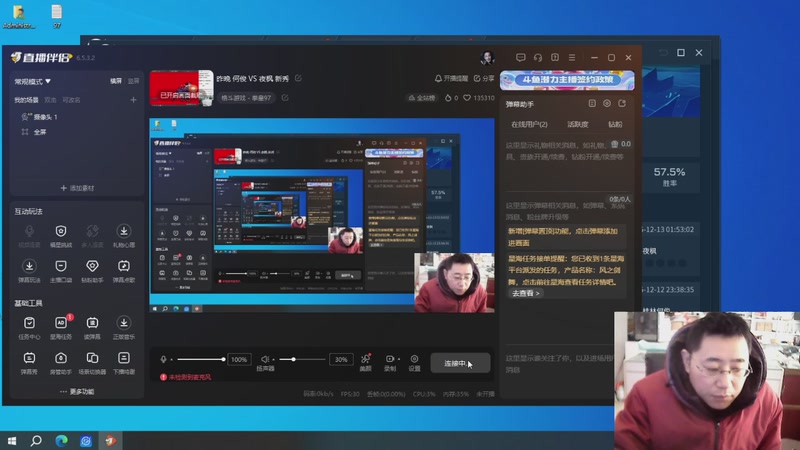Click the microphone volume slider
This screenshot has height=450, width=800.
pyautogui.click(x=201, y=360)
